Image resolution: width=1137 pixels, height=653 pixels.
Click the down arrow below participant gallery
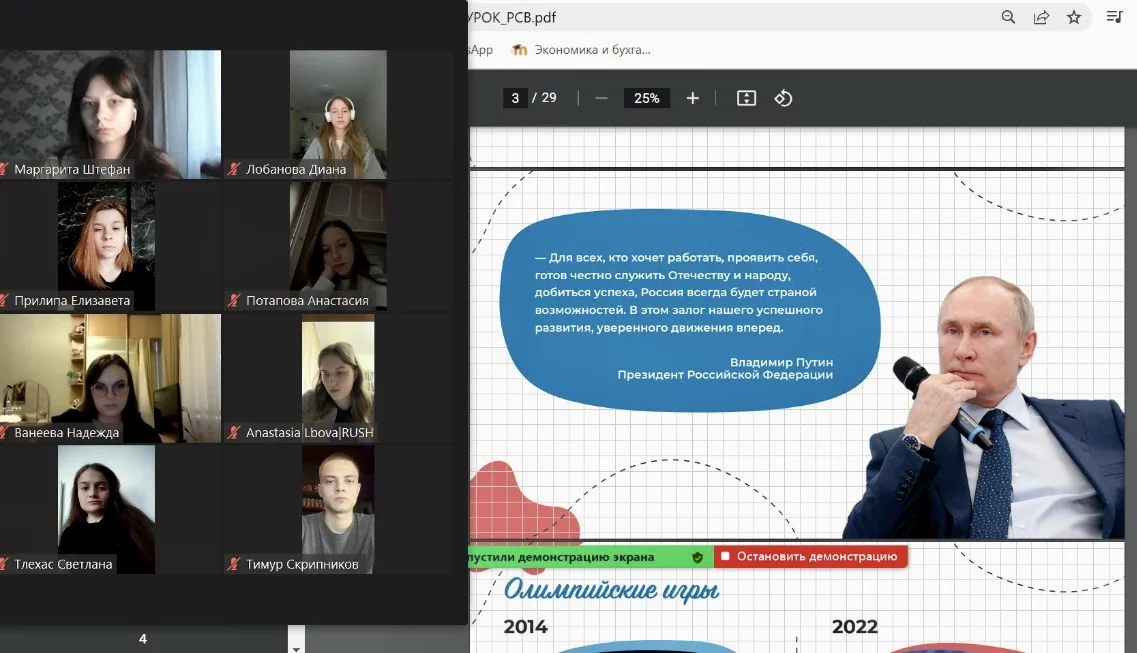pos(296,648)
